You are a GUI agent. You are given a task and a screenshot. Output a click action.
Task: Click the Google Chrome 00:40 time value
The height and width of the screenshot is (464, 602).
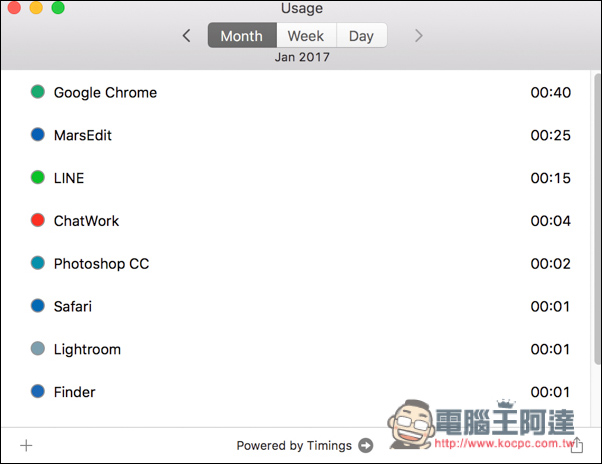(551, 92)
